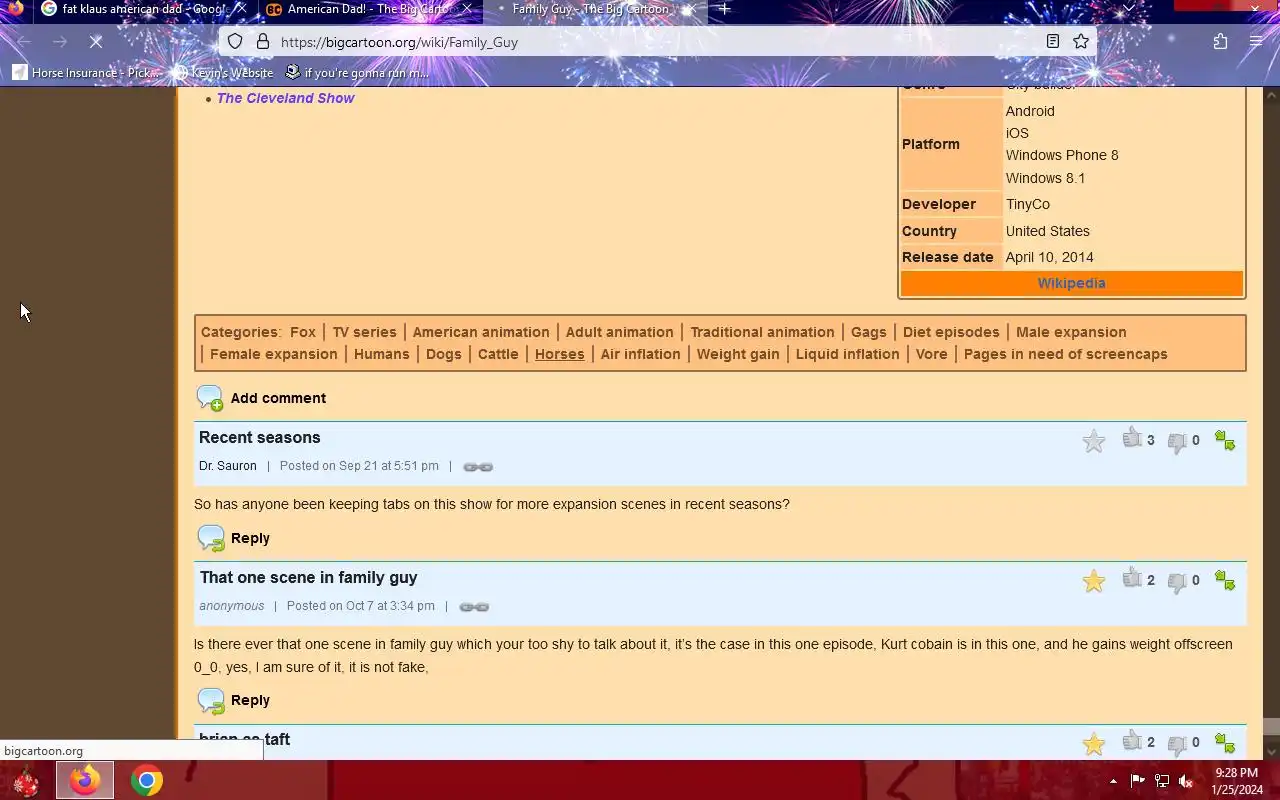Open the Firefox extensions menu
Viewport: 1280px width, 800px height.
tap(1221, 42)
